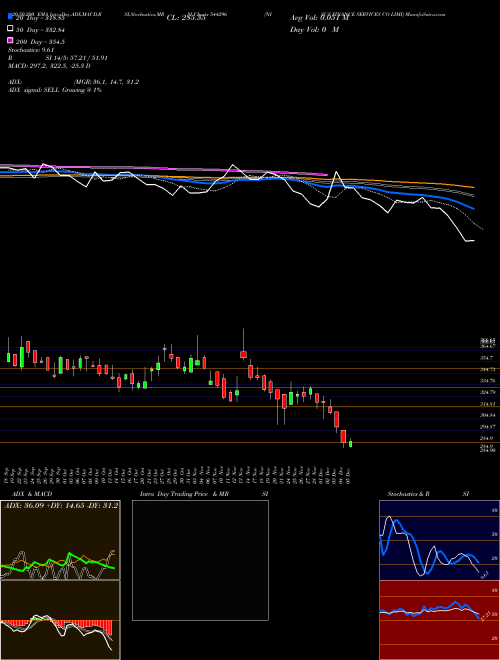Screen dimensions: 500x660
Task: Click the last green candlestick on the chart
Action: [x=350, y=443]
